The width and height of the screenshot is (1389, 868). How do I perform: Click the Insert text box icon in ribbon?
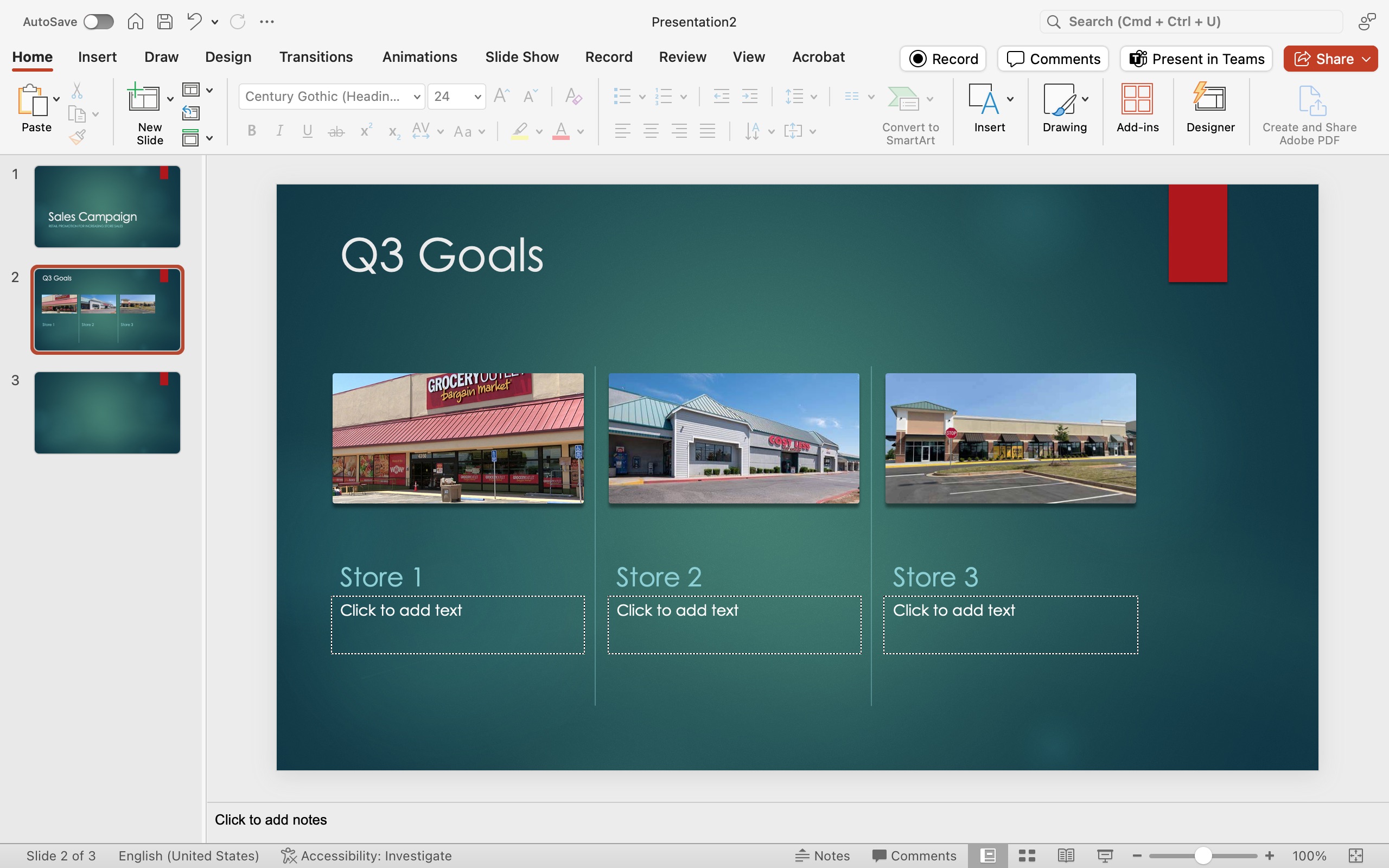(x=984, y=100)
